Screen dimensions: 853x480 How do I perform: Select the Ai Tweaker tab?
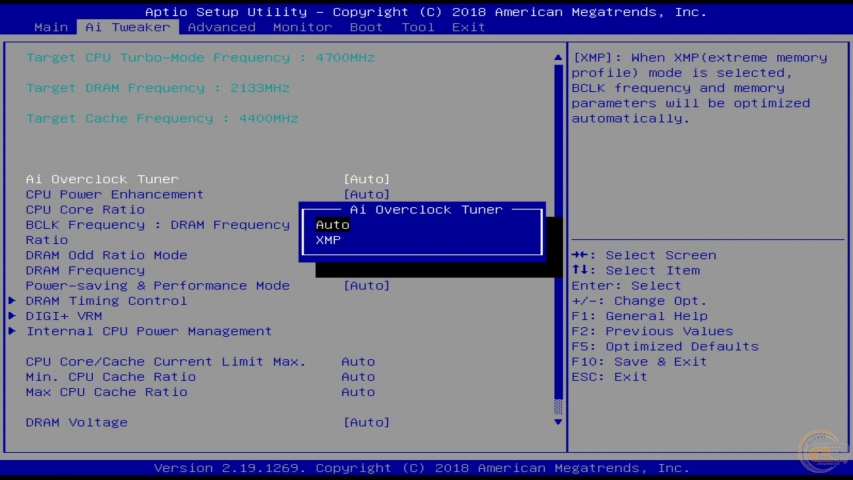point(128,27)
